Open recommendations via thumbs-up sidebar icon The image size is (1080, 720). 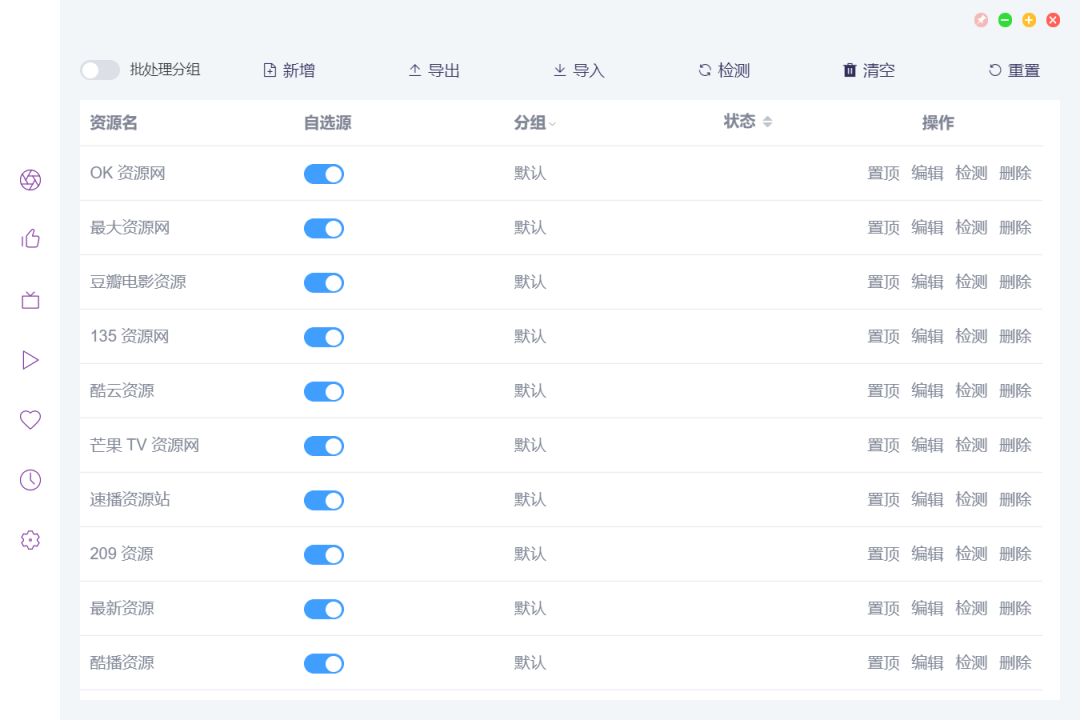point(30,239)
